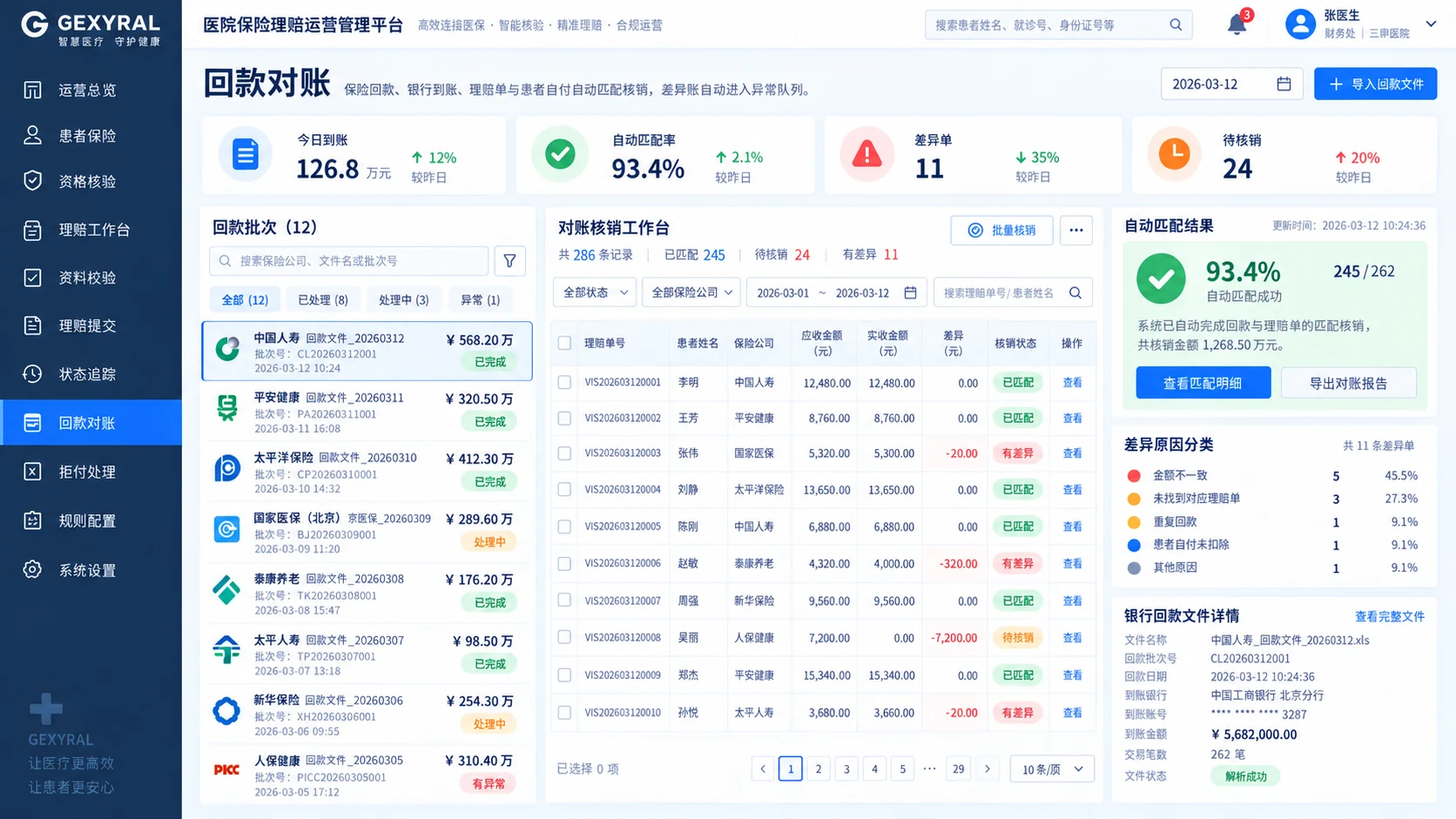
Task: Check the row checkbox for 张伟
Action: (x=564, y=453)
